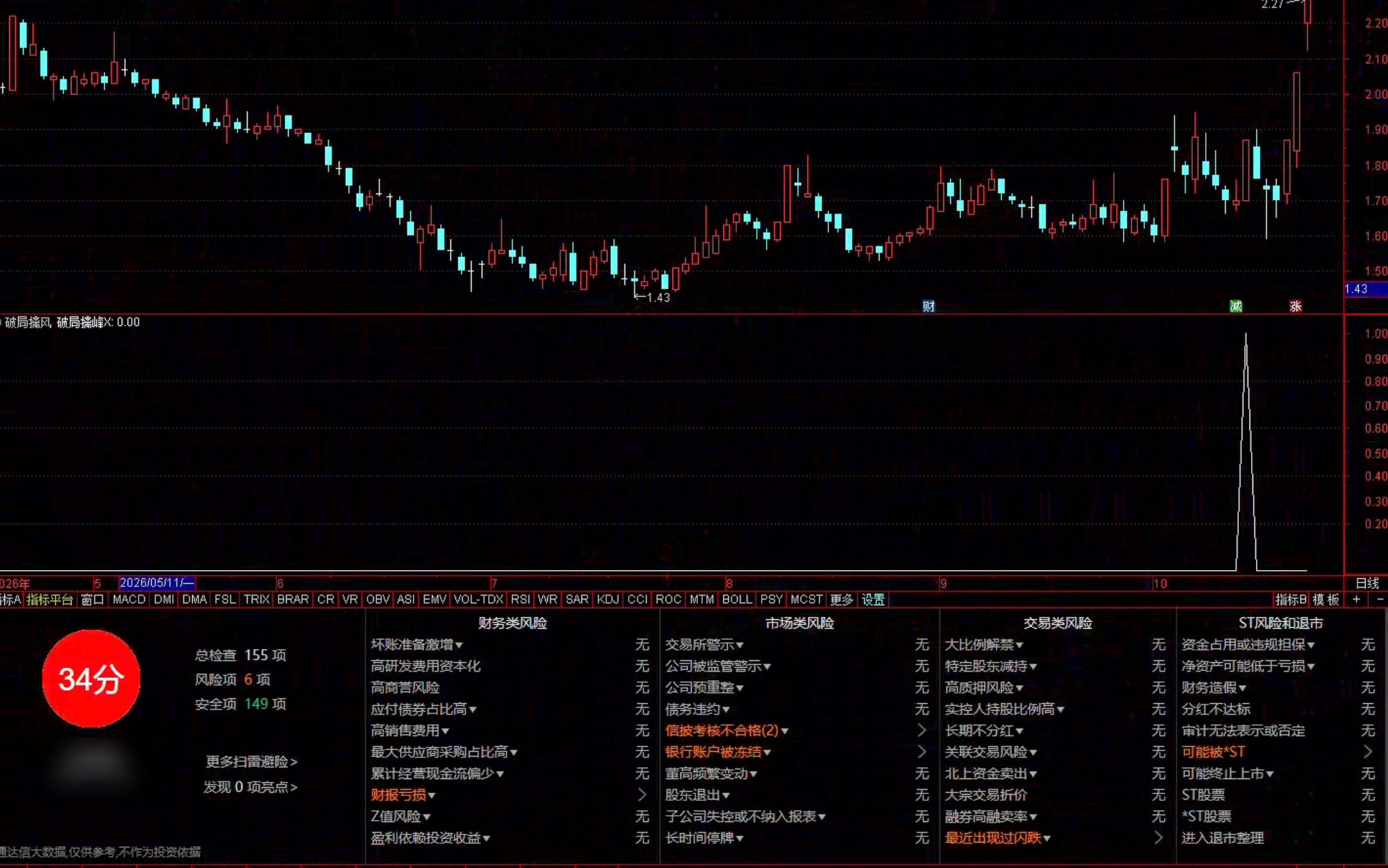Select the BOLL indicator tab
1388x868 pixels.
[x=737, y=599]
